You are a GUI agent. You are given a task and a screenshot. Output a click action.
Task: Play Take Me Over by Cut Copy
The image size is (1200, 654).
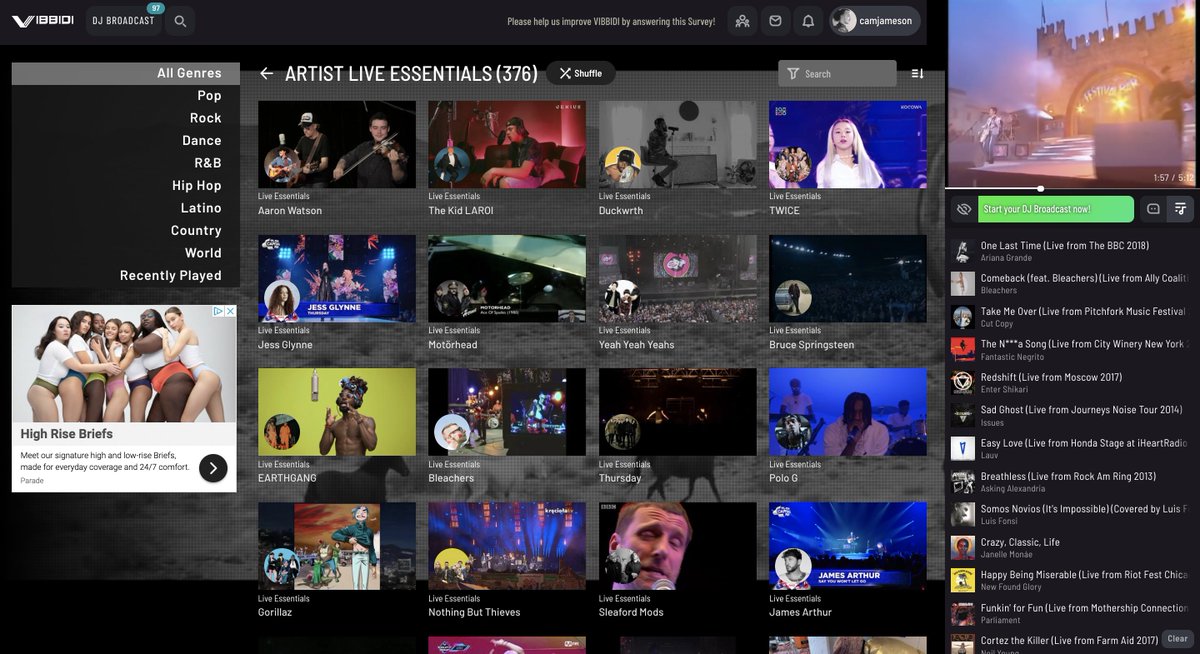(x=1072, y=317)
